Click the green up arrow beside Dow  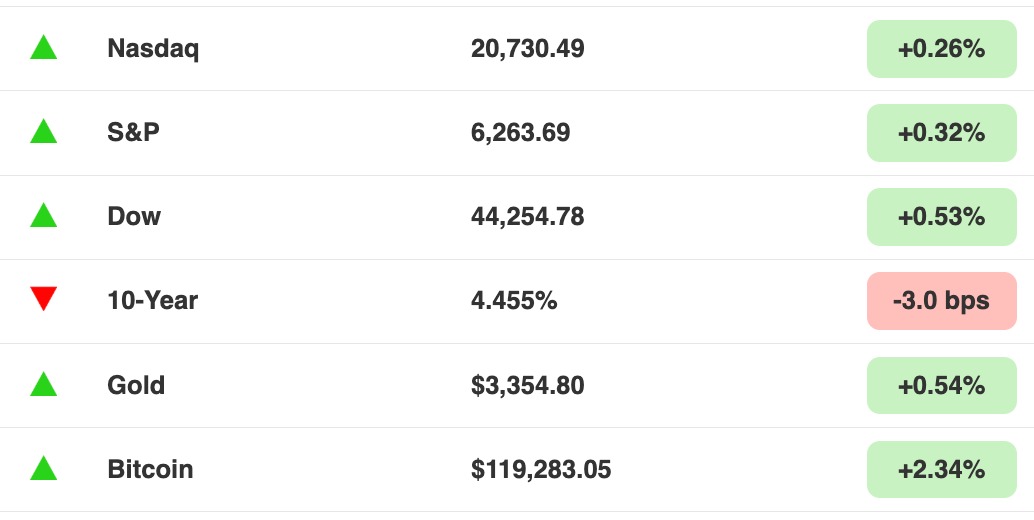pos(44,216)
